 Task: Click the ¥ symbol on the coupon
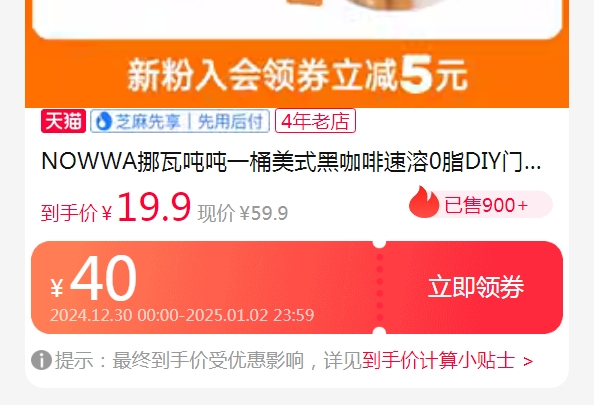pyautogui.click(x=57, y=288)
